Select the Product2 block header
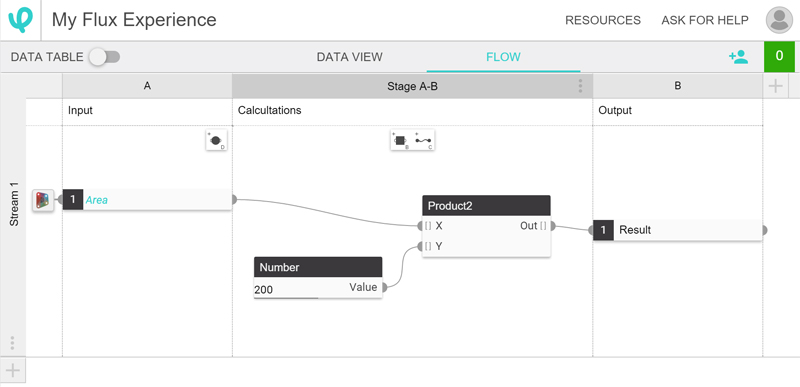Image resolution: width=800 pixels, height=387 pixels. point(486,205)
